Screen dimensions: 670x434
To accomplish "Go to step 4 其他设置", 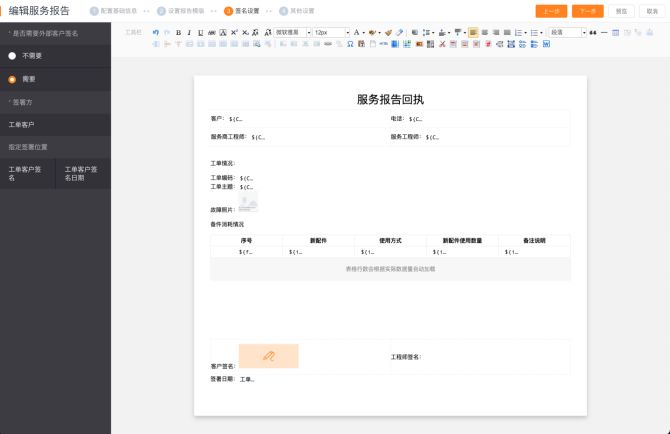I will [x=296, y=11].
